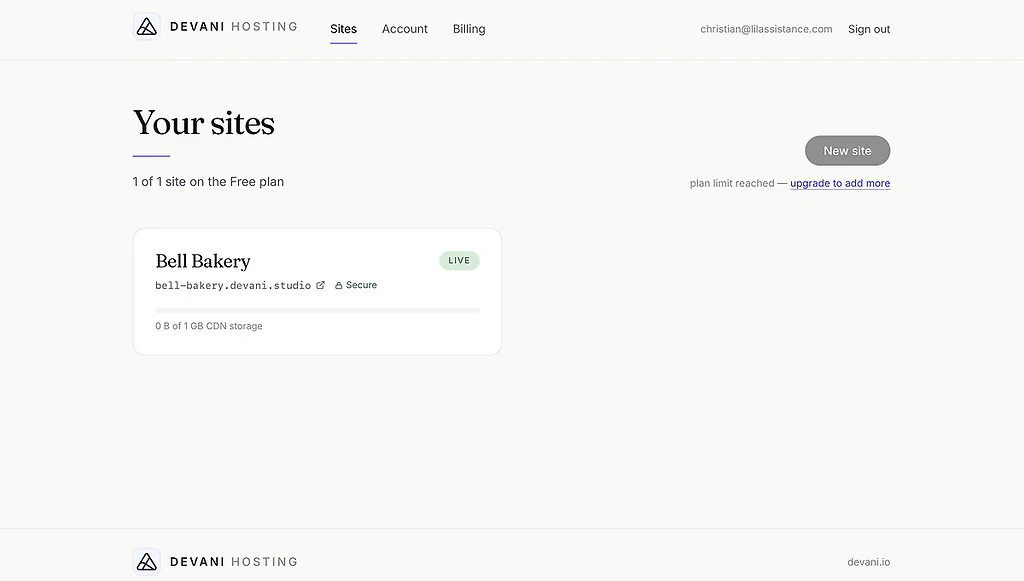The height and width of the screenshot is (581, 1024).
Task: Visit the bell-bakery.devani.studio URL
Action: tap(233, 285)
